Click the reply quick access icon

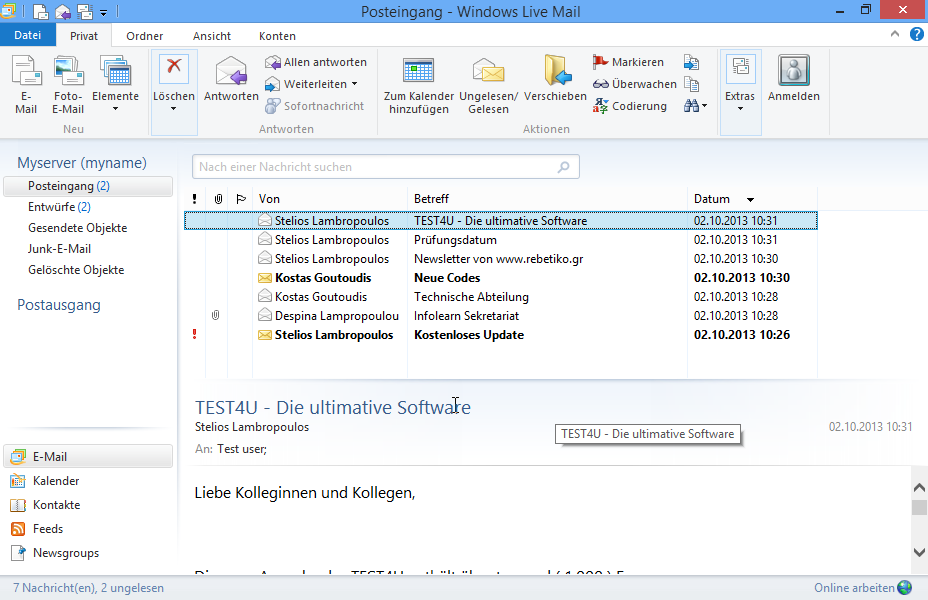[x=63, y=11]
